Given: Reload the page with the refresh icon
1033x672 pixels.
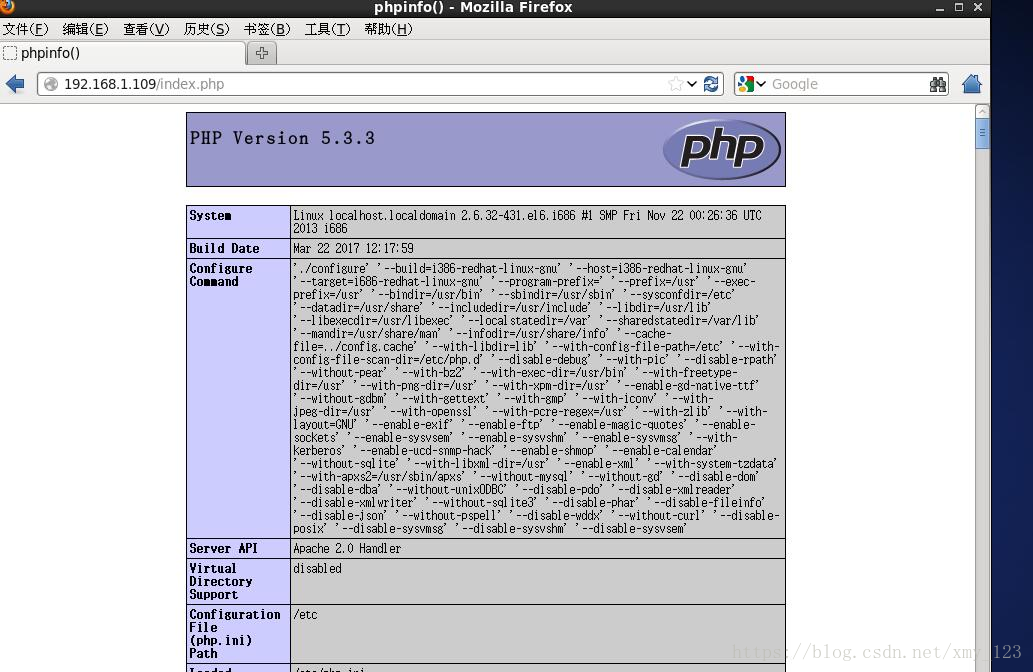Looking at the screenshot, I should (711, 84).
